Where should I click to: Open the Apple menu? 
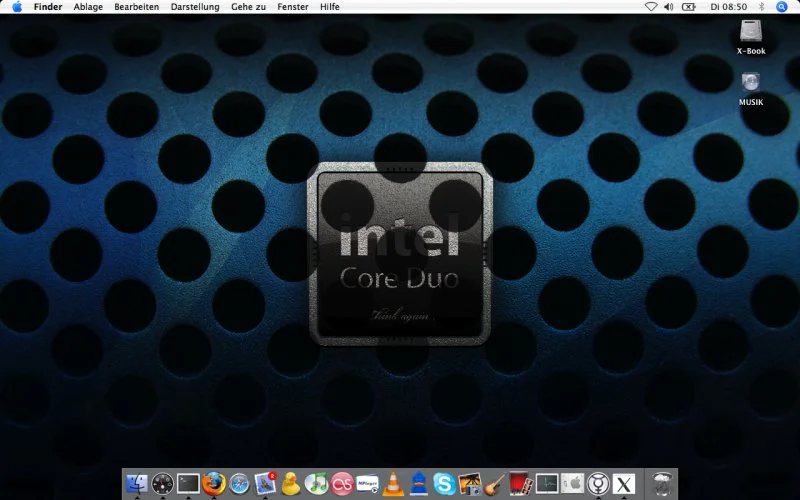(17, 7)
